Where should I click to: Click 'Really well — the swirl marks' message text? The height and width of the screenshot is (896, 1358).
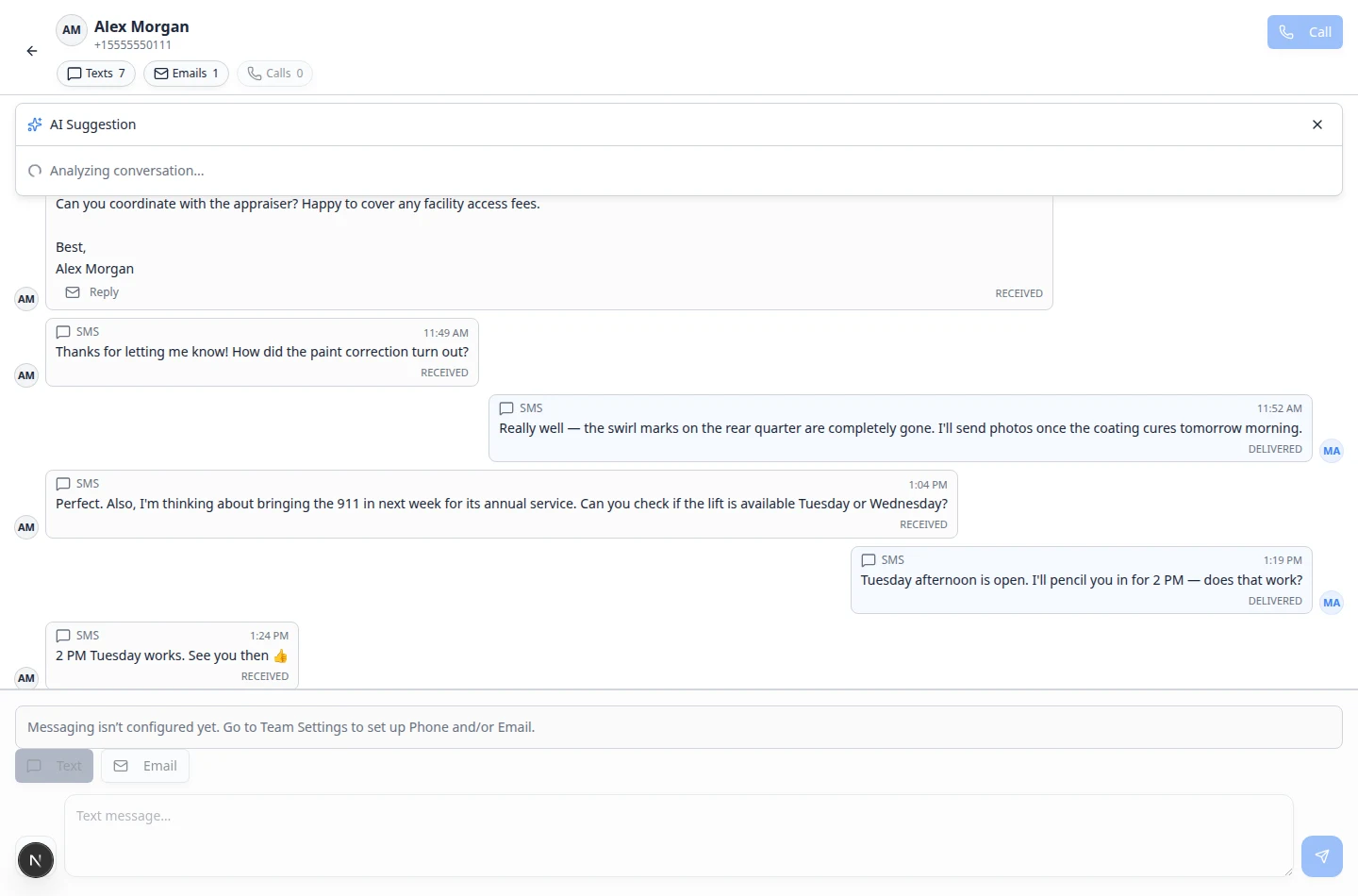pos(901,428)
